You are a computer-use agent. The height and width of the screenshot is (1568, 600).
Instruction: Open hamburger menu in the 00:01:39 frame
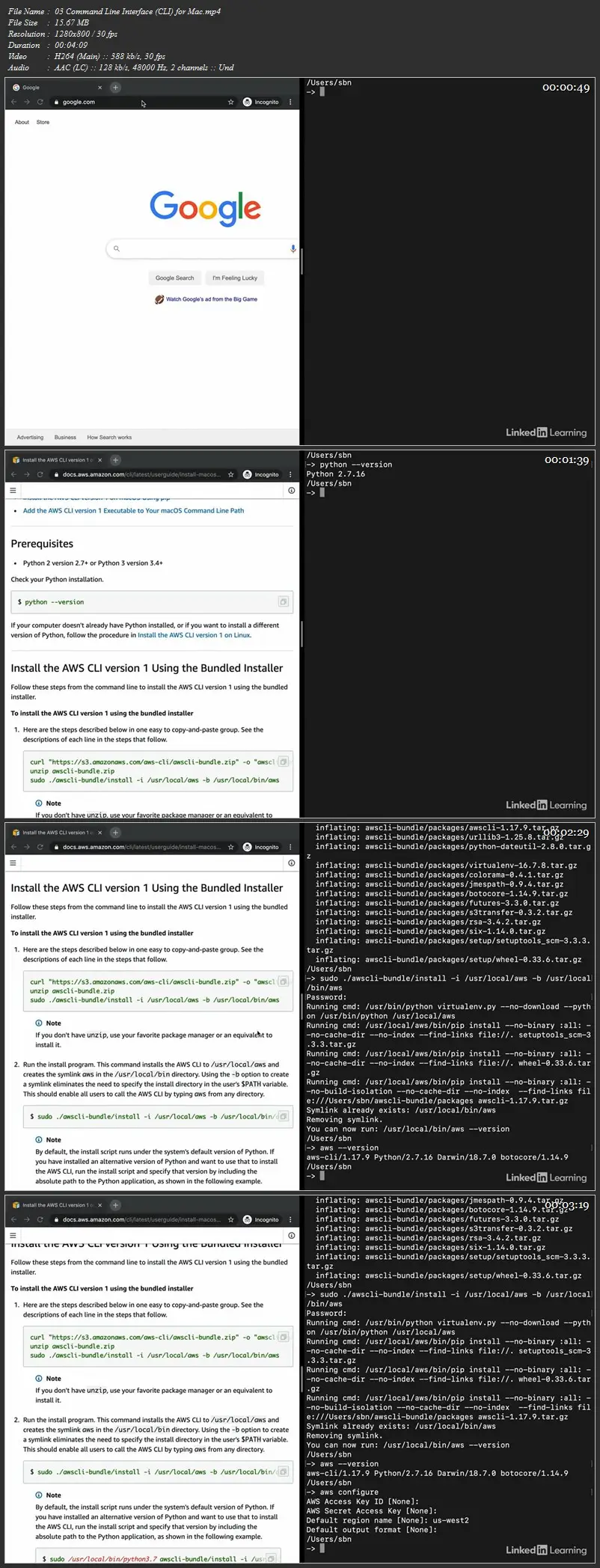tap(13, 491)
